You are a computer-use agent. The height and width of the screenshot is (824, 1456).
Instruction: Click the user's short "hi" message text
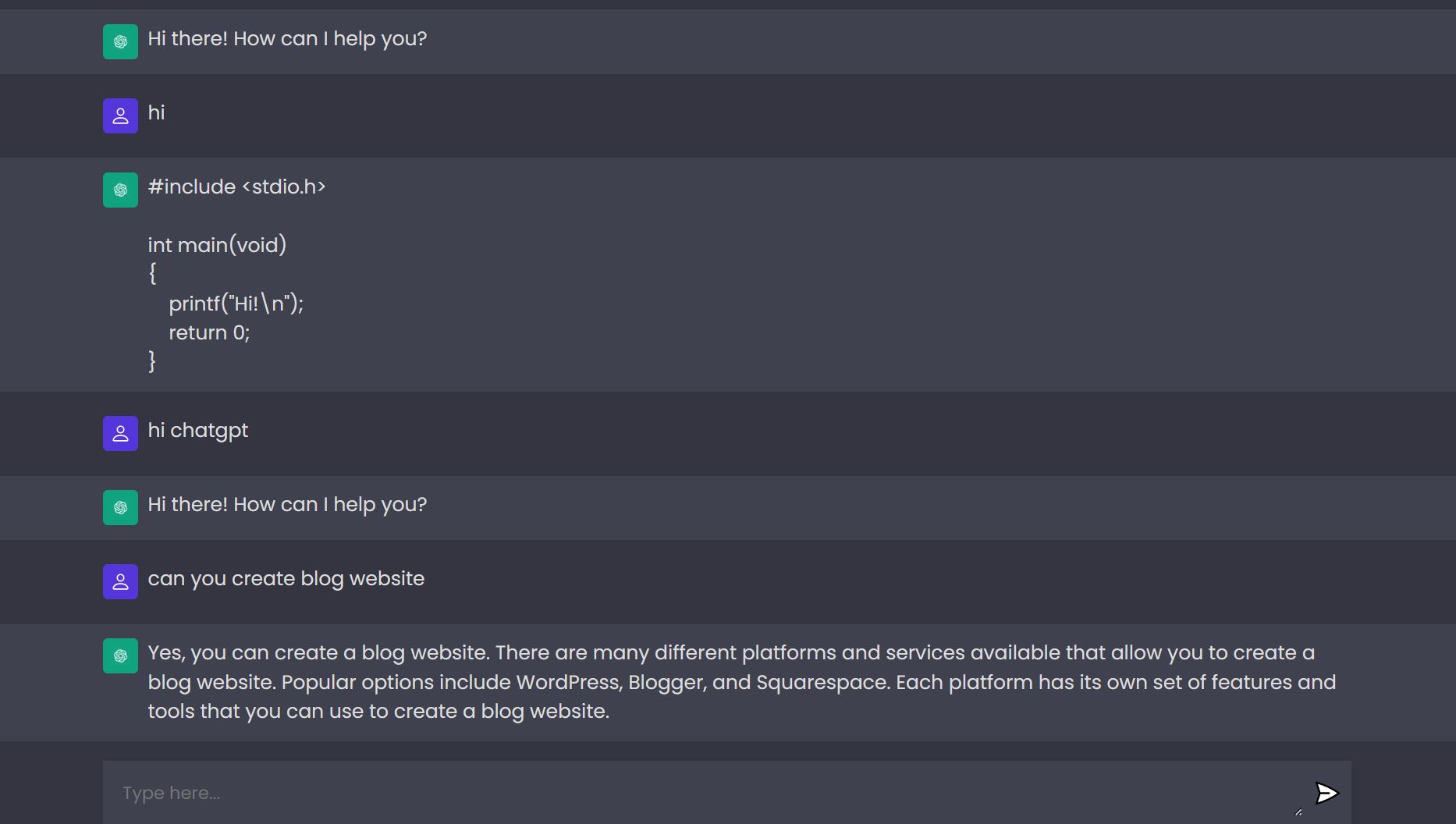coord(156,113)
